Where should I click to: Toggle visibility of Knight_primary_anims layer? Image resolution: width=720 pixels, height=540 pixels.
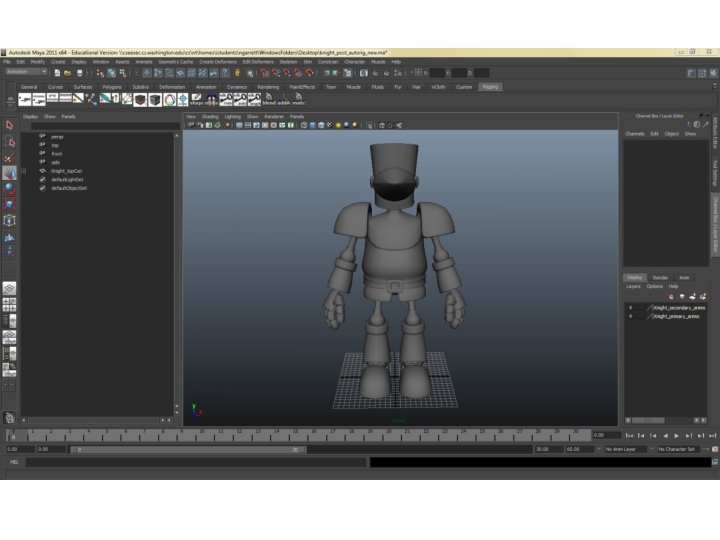click(x=630, y=316)
